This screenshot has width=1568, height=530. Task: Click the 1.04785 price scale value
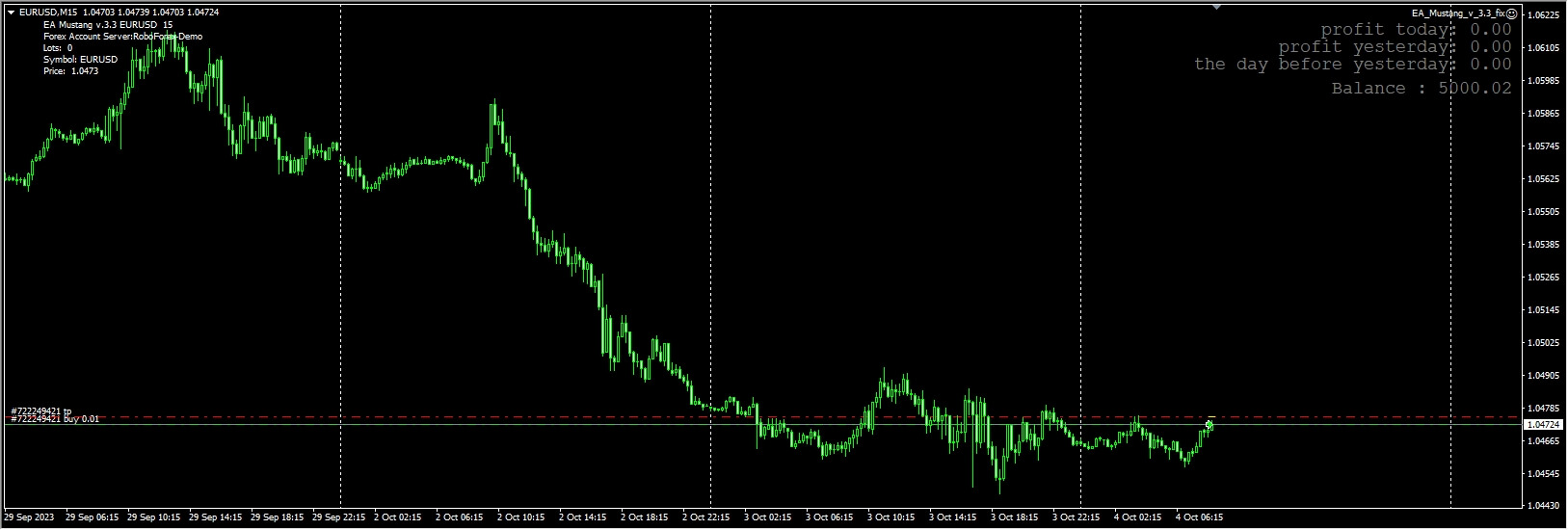click(1544, 409)
